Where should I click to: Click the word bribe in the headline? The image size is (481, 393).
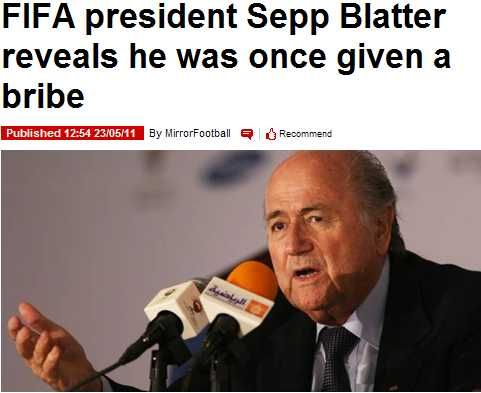pyautogui.click(x=43, y=96)
